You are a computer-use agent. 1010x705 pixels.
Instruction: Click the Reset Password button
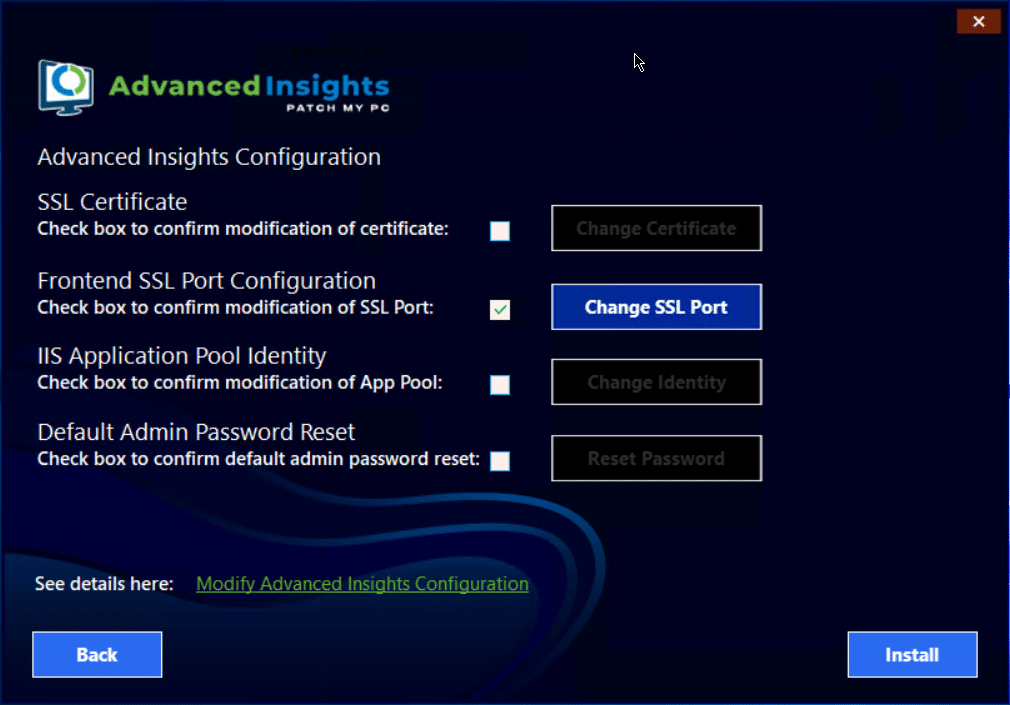tap(656, 459)
